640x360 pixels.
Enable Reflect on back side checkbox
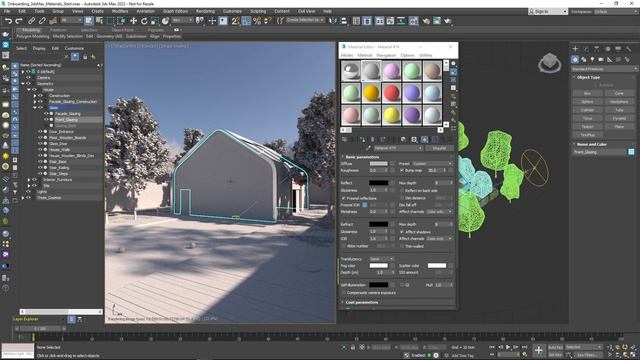[402, 191]
